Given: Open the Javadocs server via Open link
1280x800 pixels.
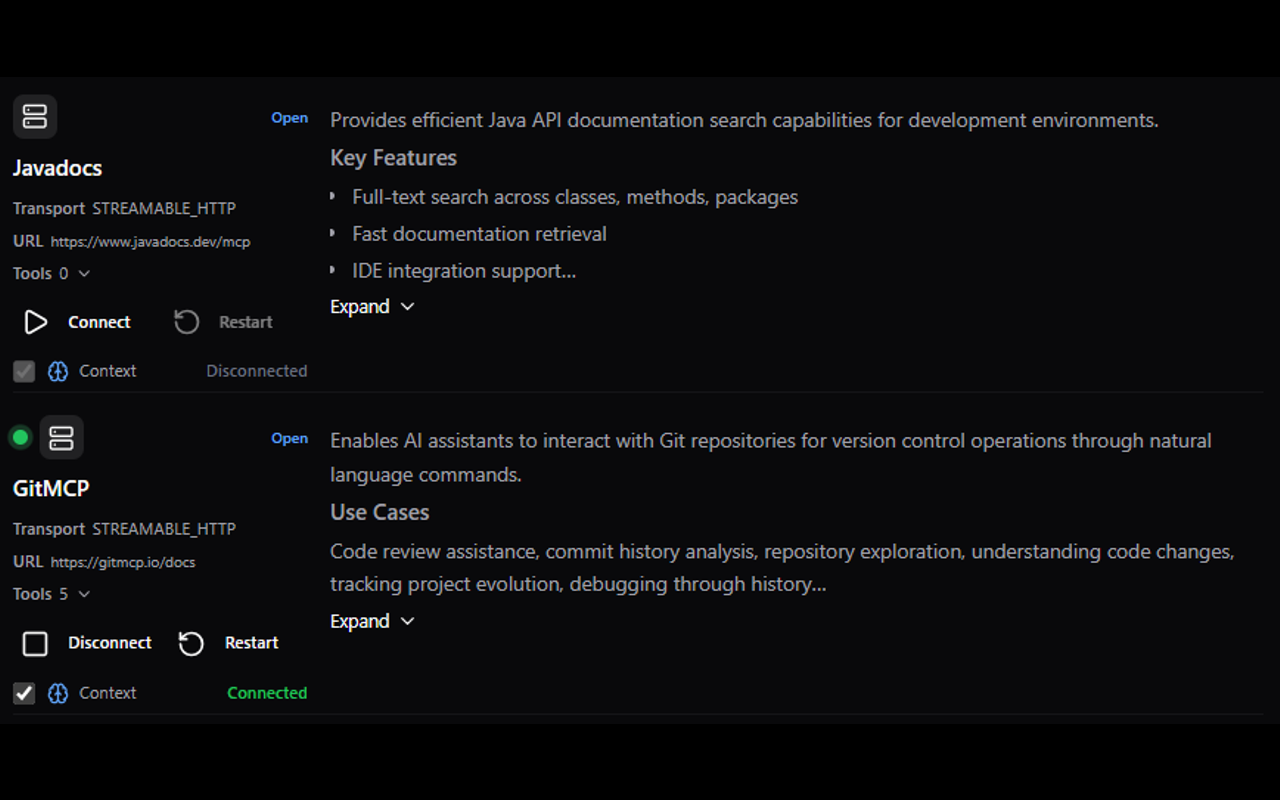Looking at the screenshot, I should pos(290,118).
